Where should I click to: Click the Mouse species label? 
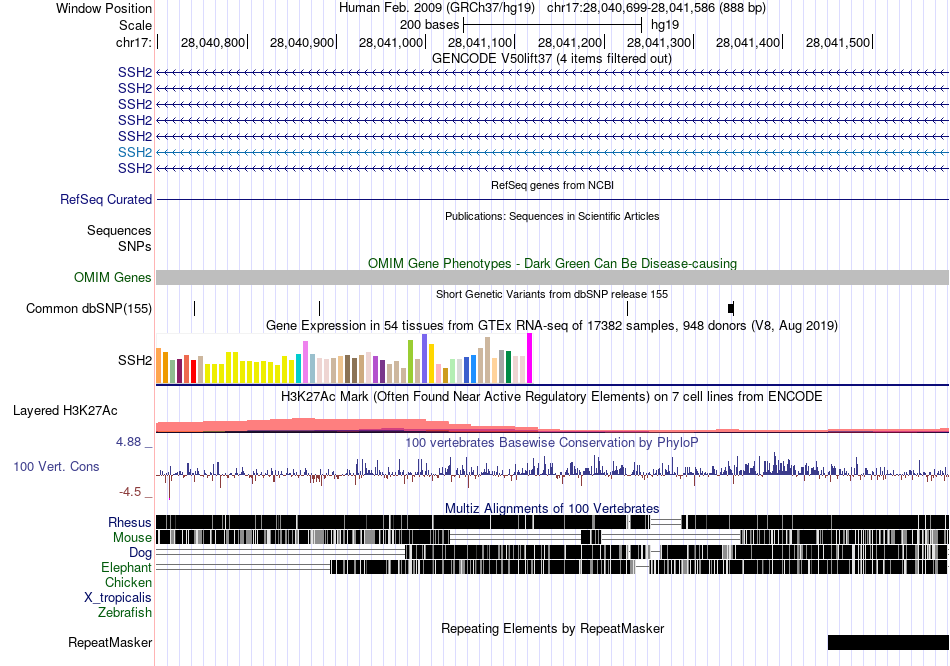pos(132,538)
